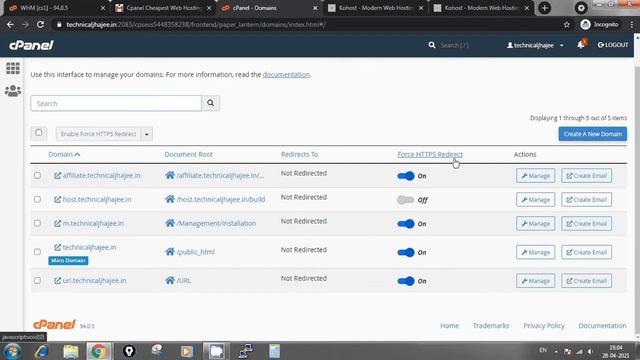Image resolution: width=640 pixels, height=360 pixels.
Task: Open home icon for host.technicaljhajee.in document root
Action: tap(170, 199)
